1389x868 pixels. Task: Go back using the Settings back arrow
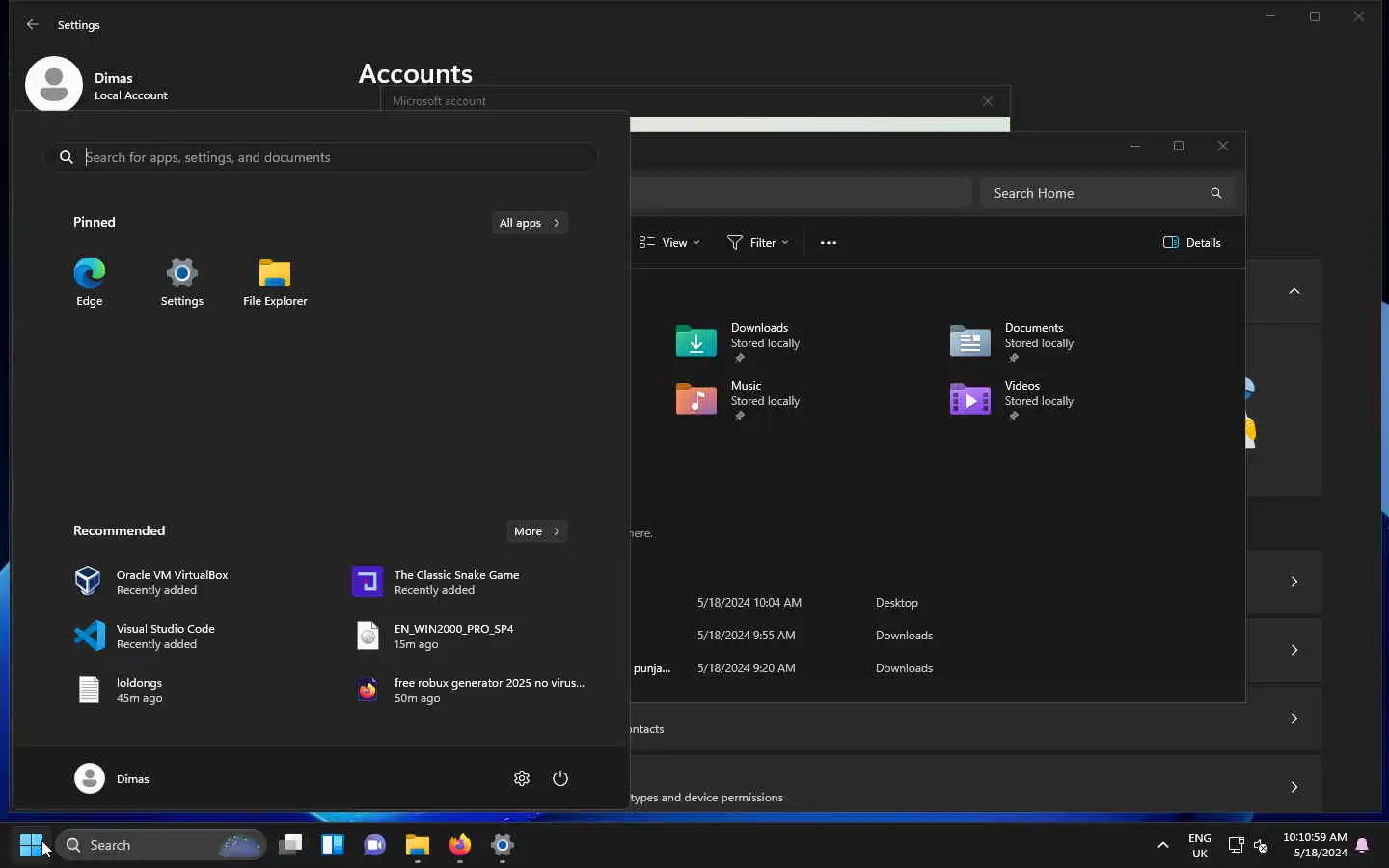tap(33, 24)
